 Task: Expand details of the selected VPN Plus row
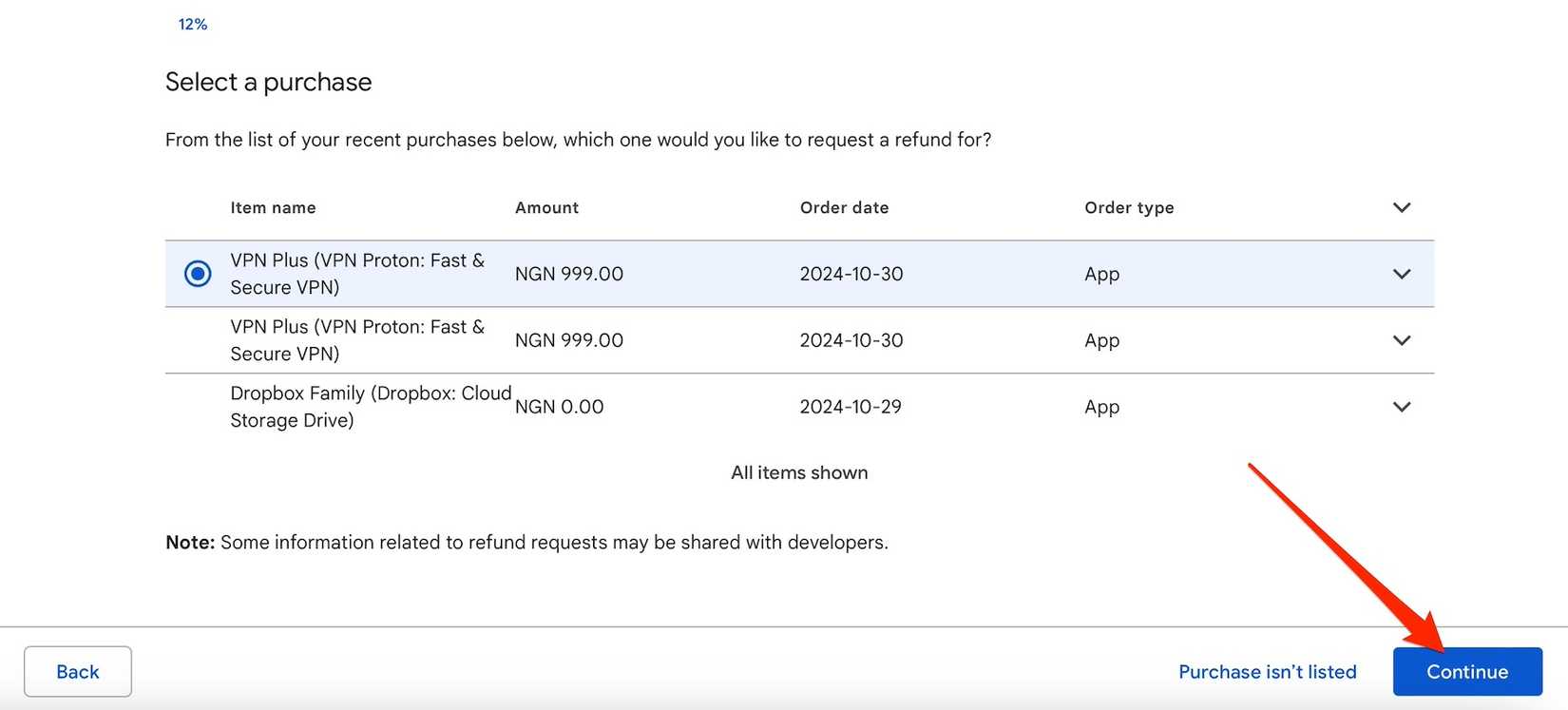click(1401, 274)
